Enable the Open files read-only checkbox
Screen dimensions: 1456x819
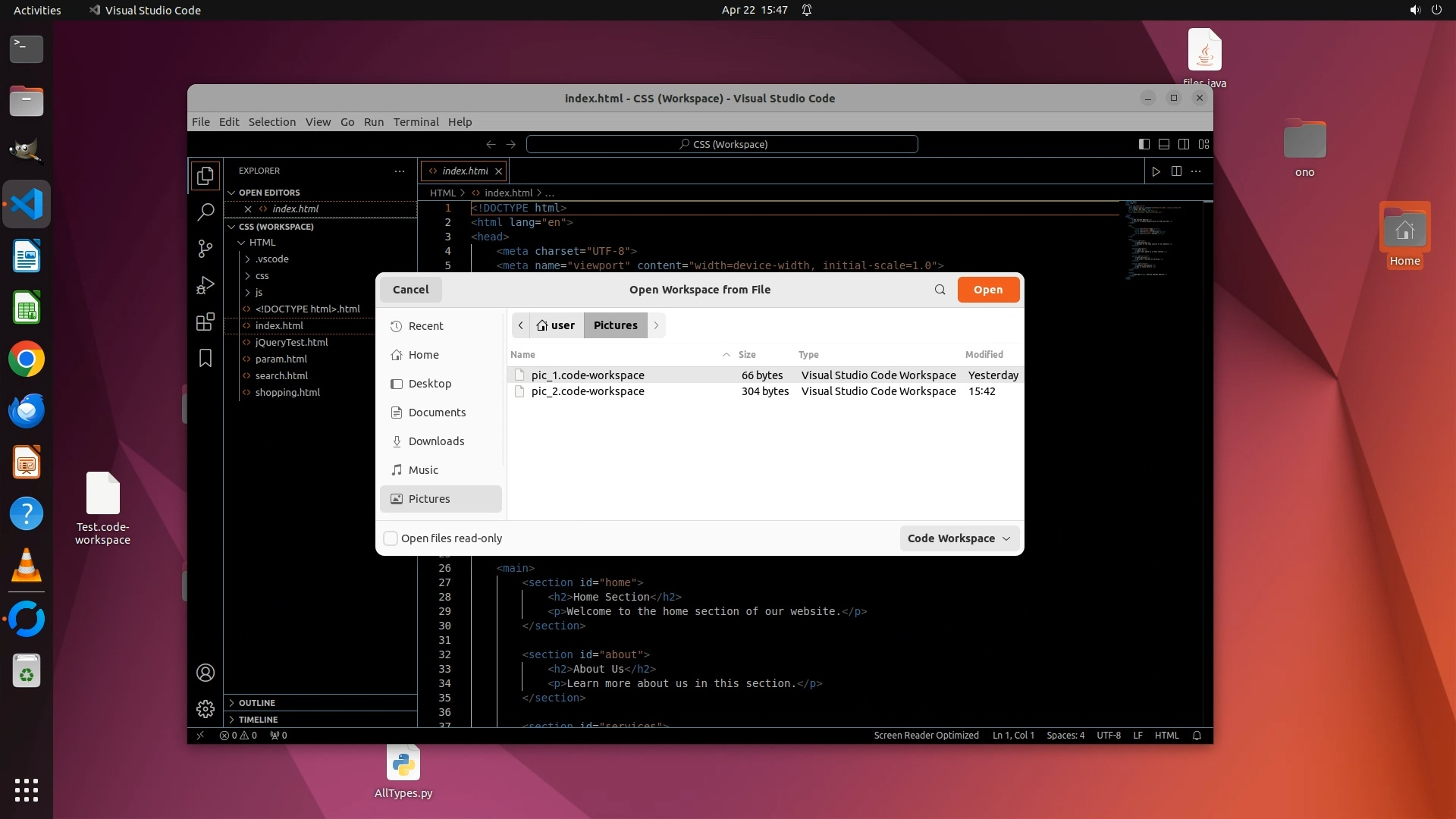tap(391, 538)
